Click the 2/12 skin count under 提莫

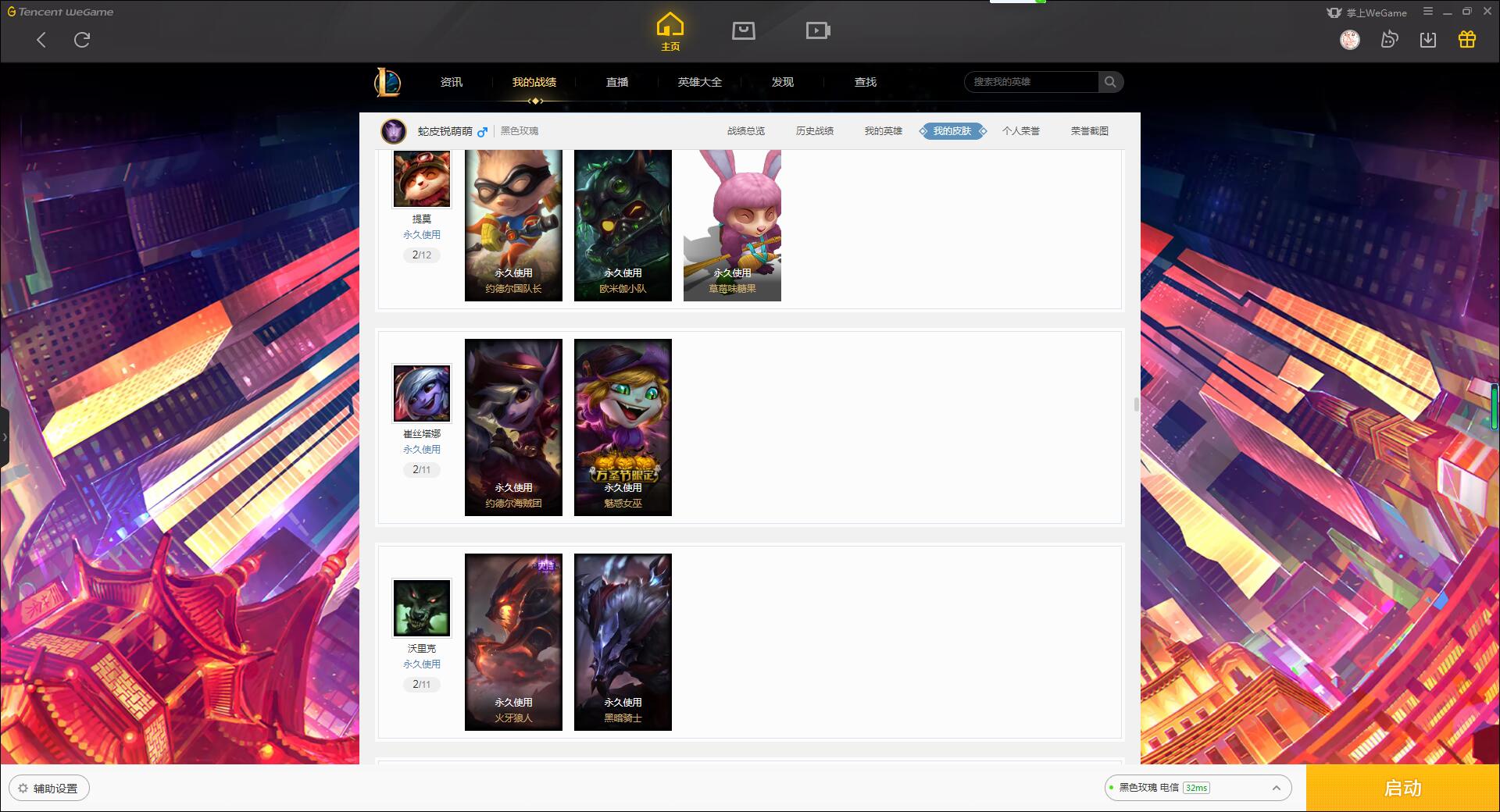(422, 255)
